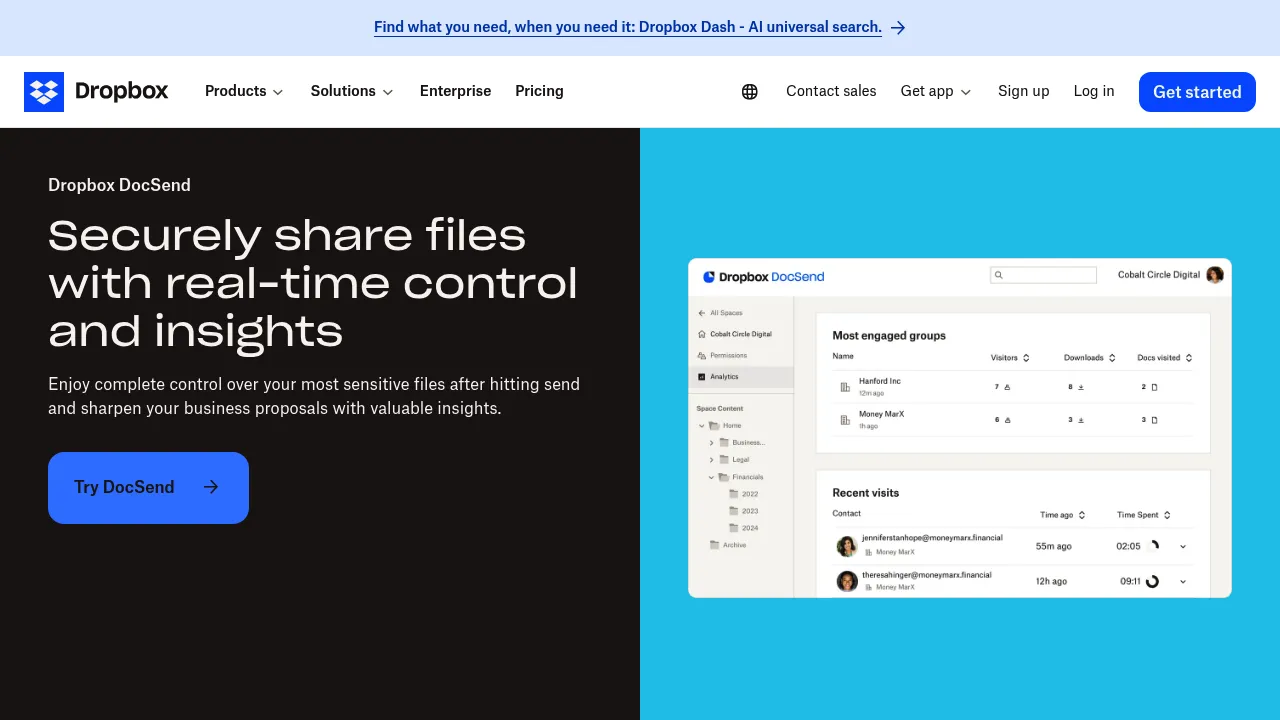1280x720 pixels.
Task: Collapse the Home folder in preview tree
Action: click(702, 426)
